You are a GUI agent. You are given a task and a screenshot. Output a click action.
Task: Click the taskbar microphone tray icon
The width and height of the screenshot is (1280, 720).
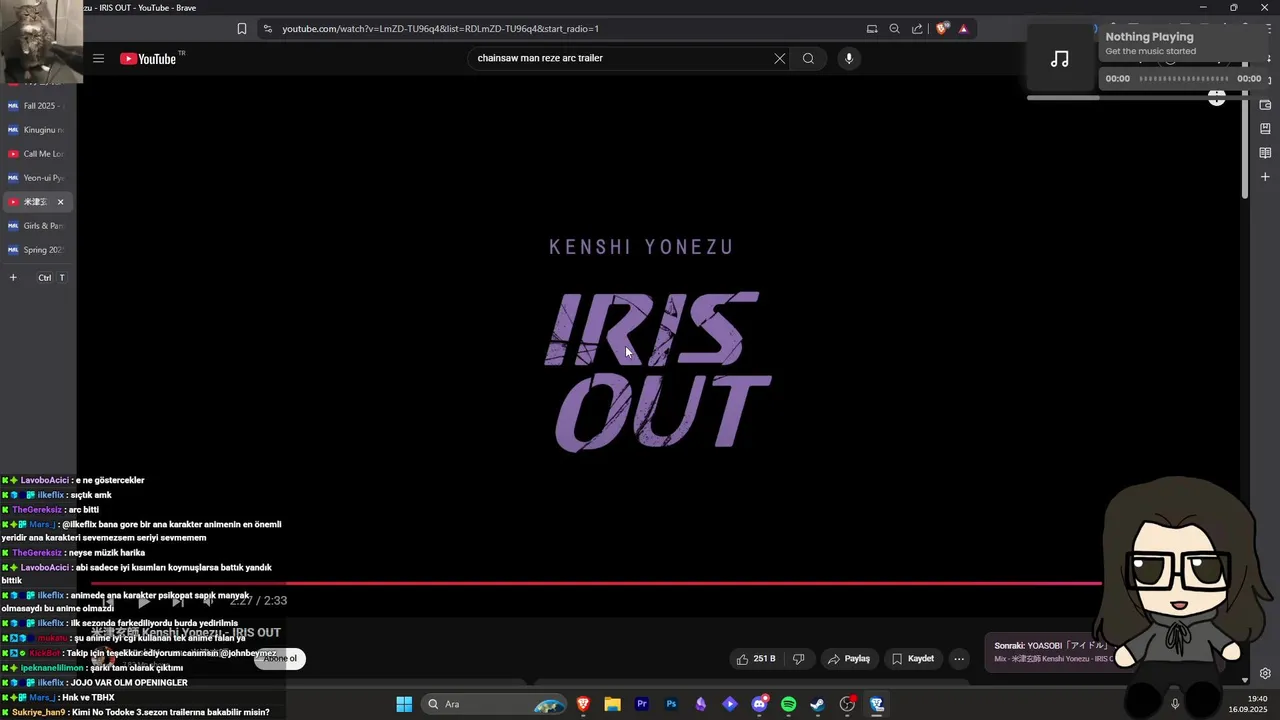point(1175,704)
